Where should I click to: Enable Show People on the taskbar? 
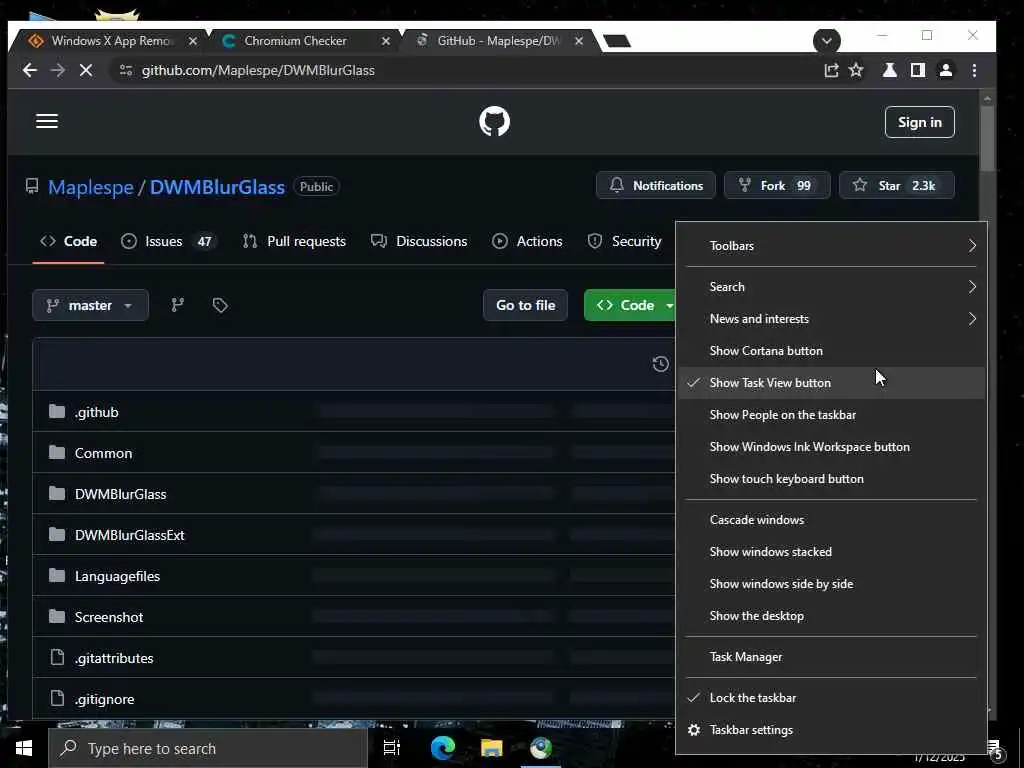(831, 415)
